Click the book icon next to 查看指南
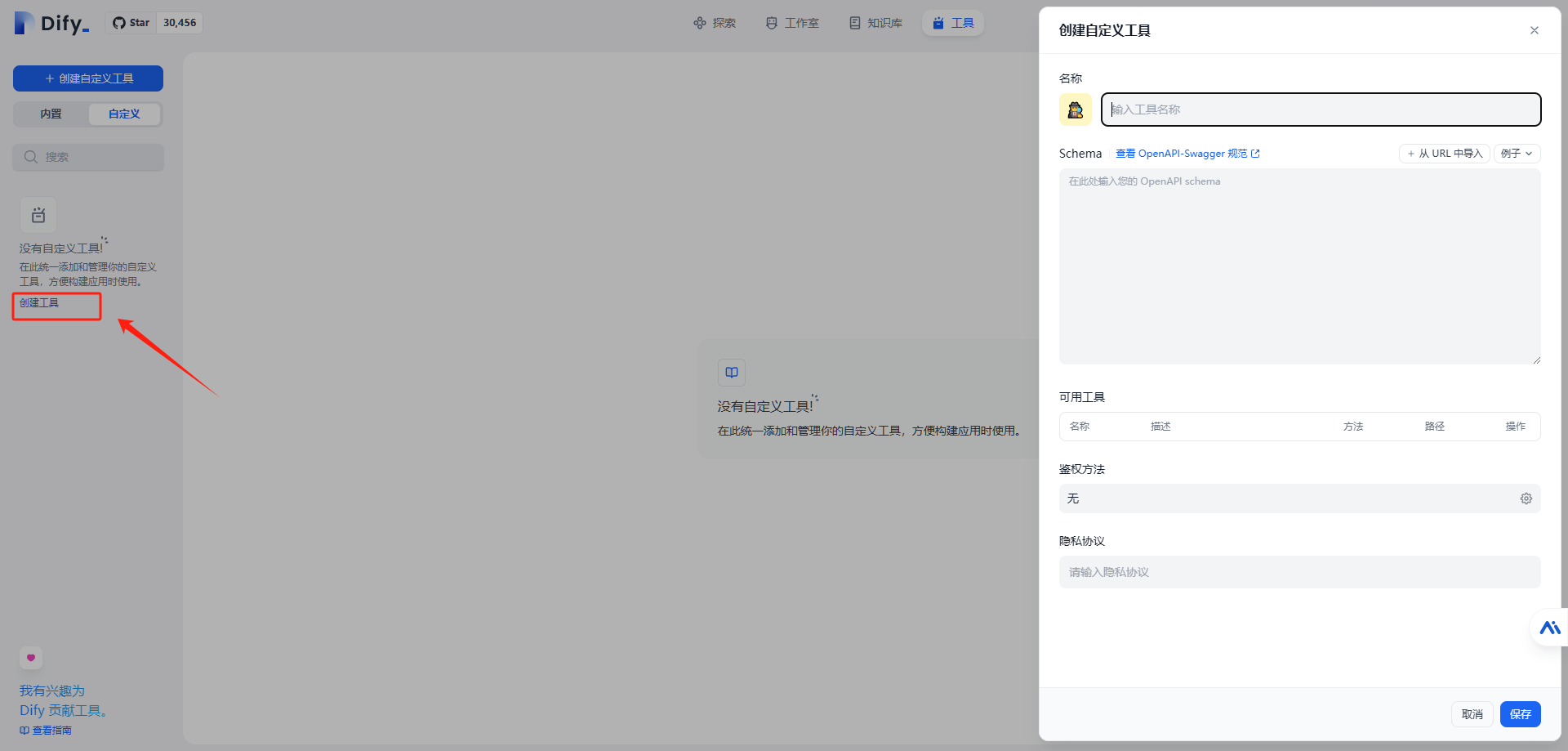 click(x=24, y=731)
